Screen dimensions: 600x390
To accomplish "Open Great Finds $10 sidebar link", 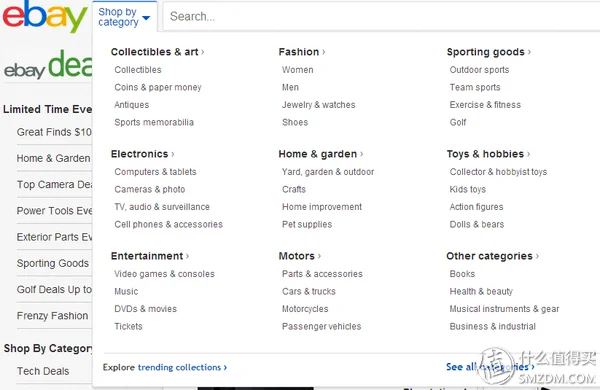I will (x=54, y=132).
